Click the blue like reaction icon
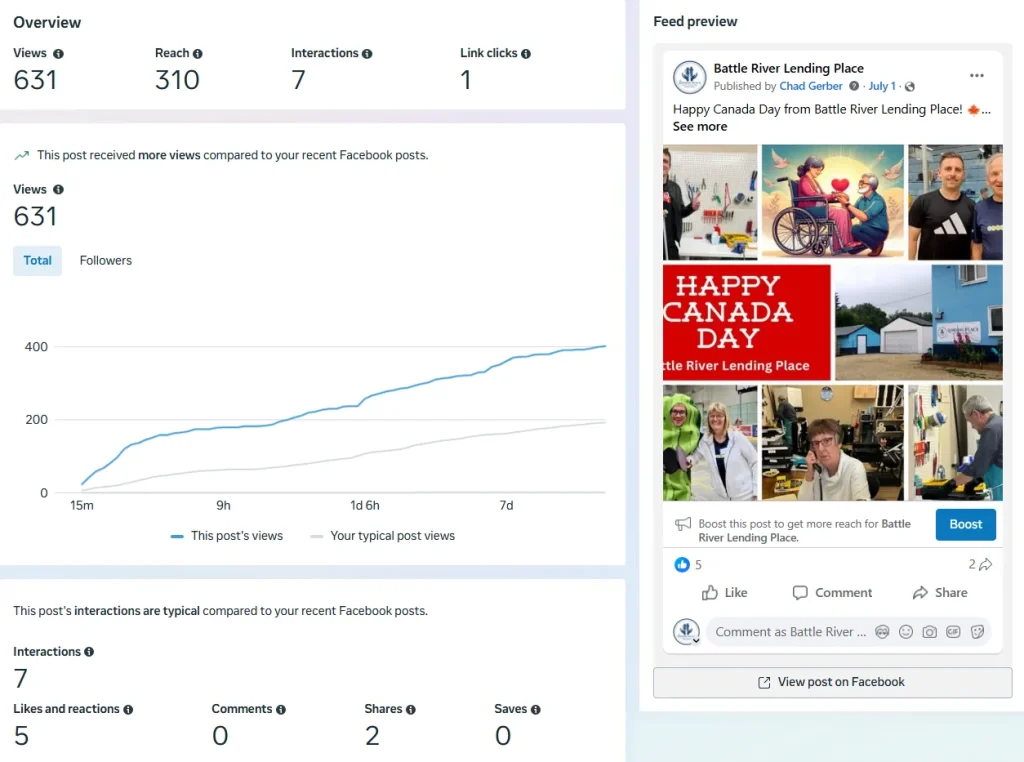 (x=682, y=565)
